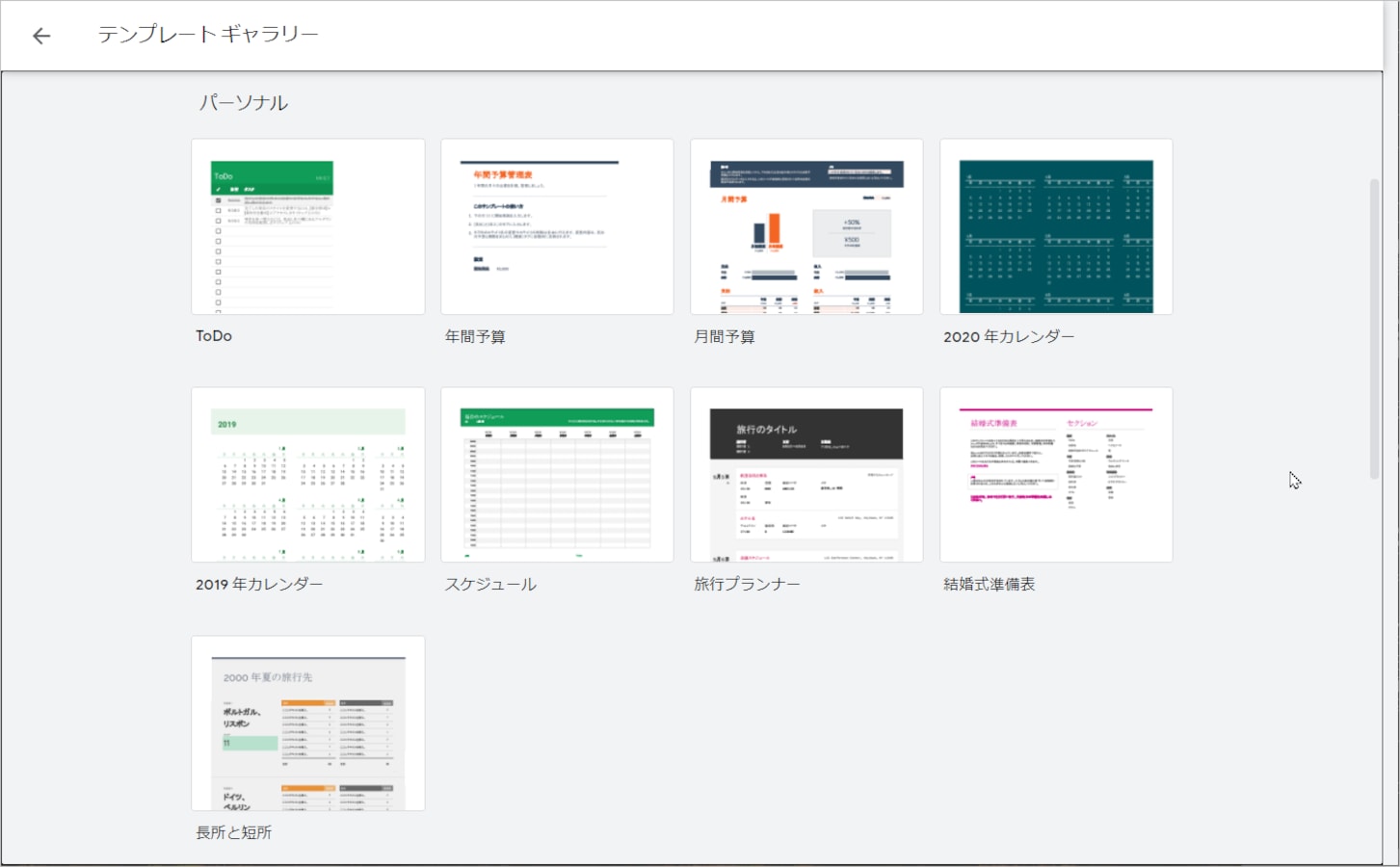Click the 2020 年カレンダー label

click(x=1008, y=336)
